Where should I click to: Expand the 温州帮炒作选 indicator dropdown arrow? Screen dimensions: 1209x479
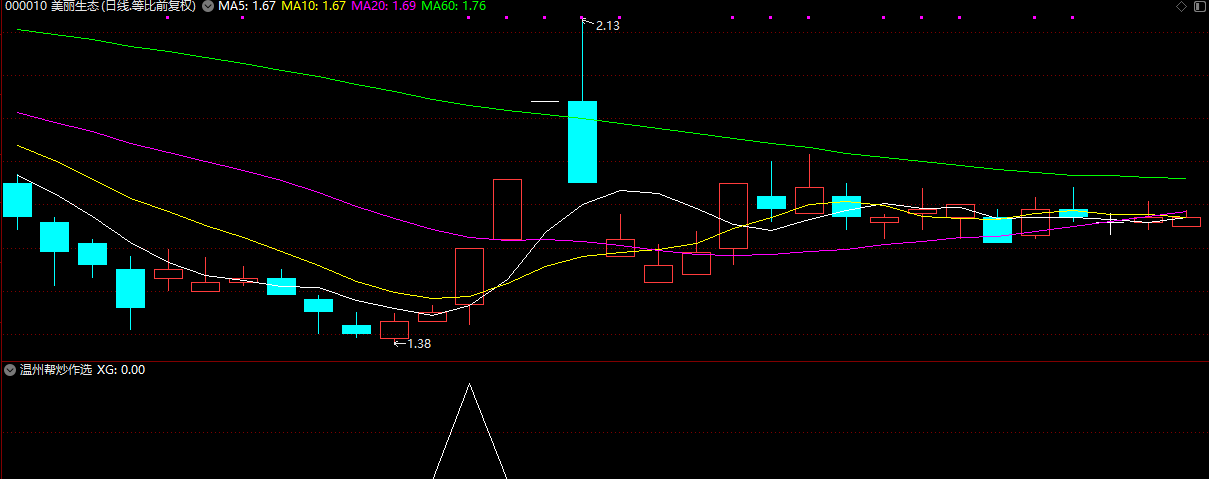pos(10,370)
